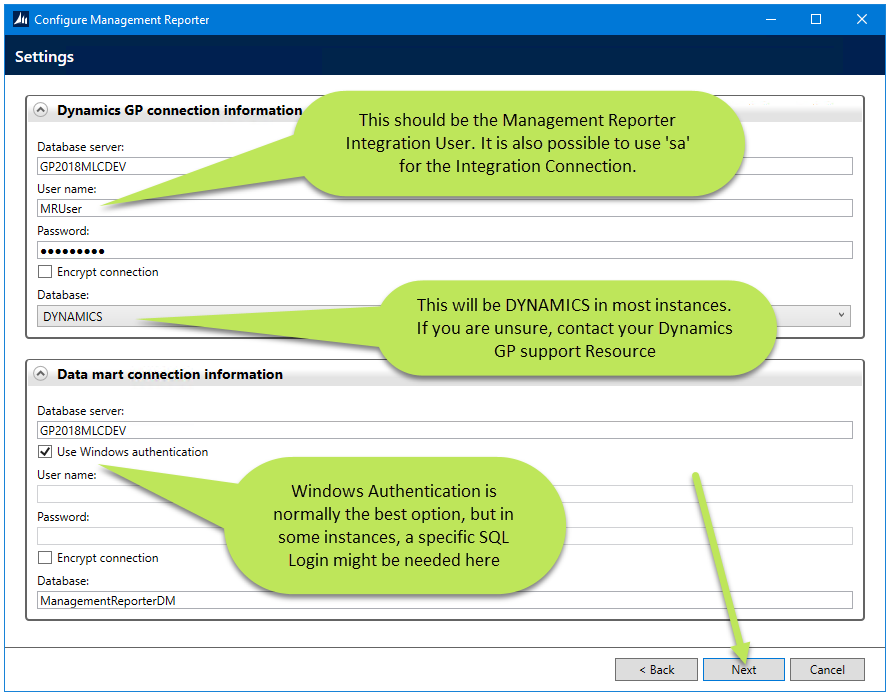Minimize the Configure Management Reporter window

pyautogui.click(x=771, y=19)
